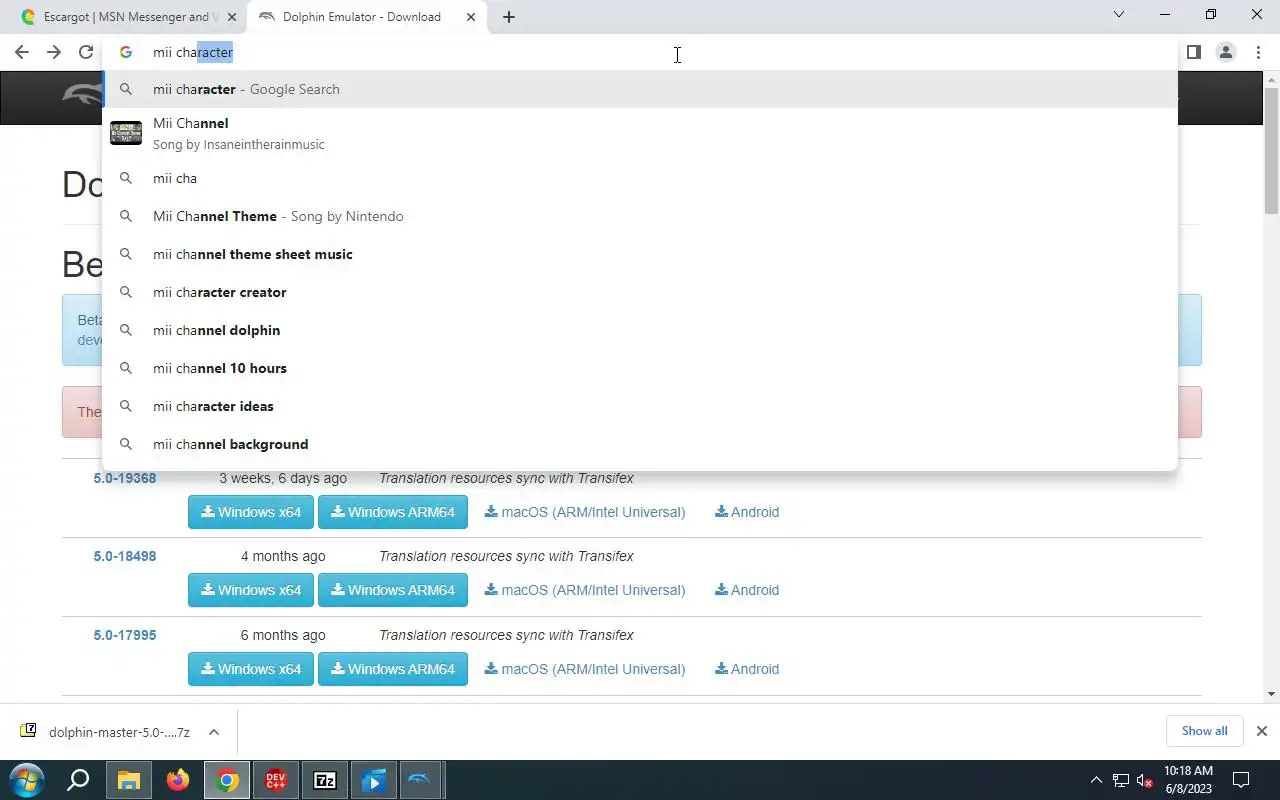Download Windows ARM64 build of 5.0-17995
The image size is (1280, 800).
click(x=393, y=669)
